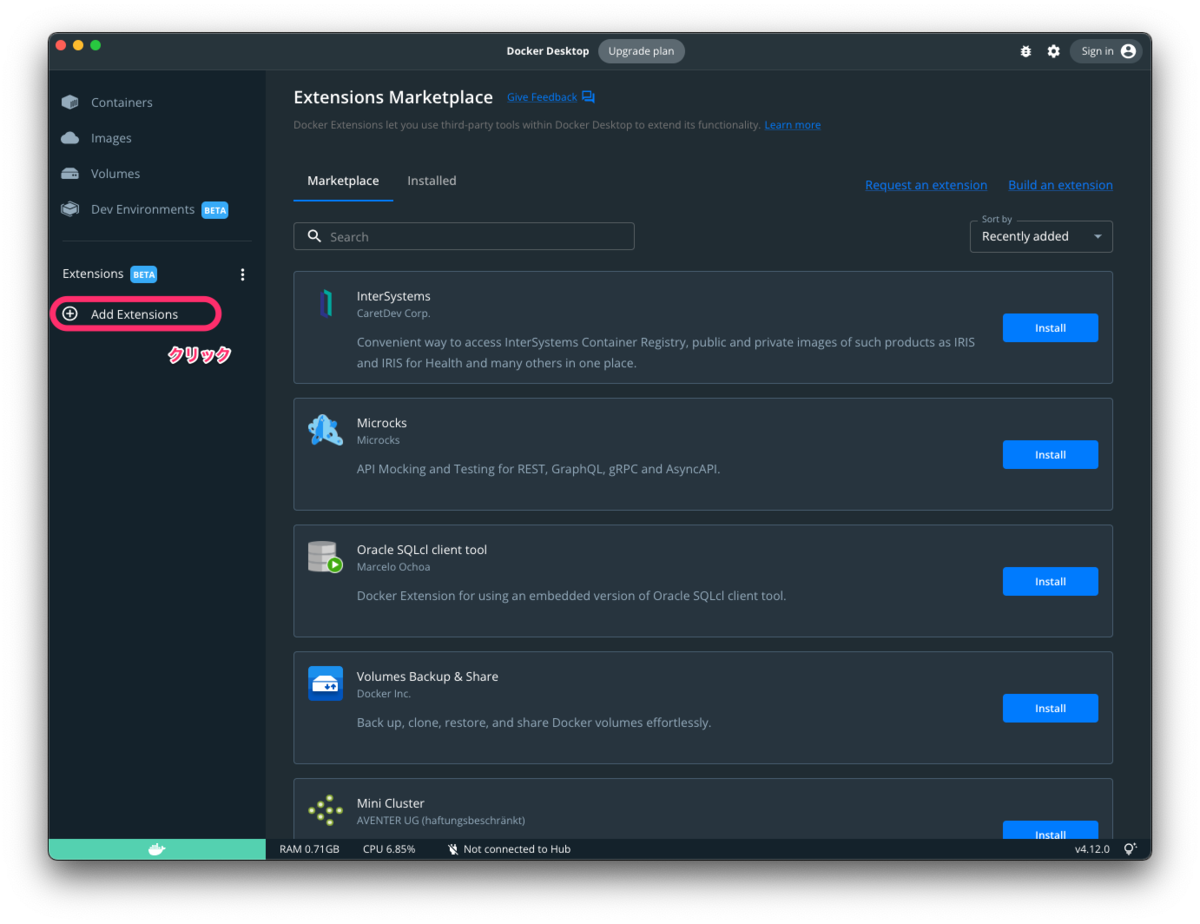The image size is (1200, 924).
Task: Click the feedback chat icon
Action: coord(588,97)
